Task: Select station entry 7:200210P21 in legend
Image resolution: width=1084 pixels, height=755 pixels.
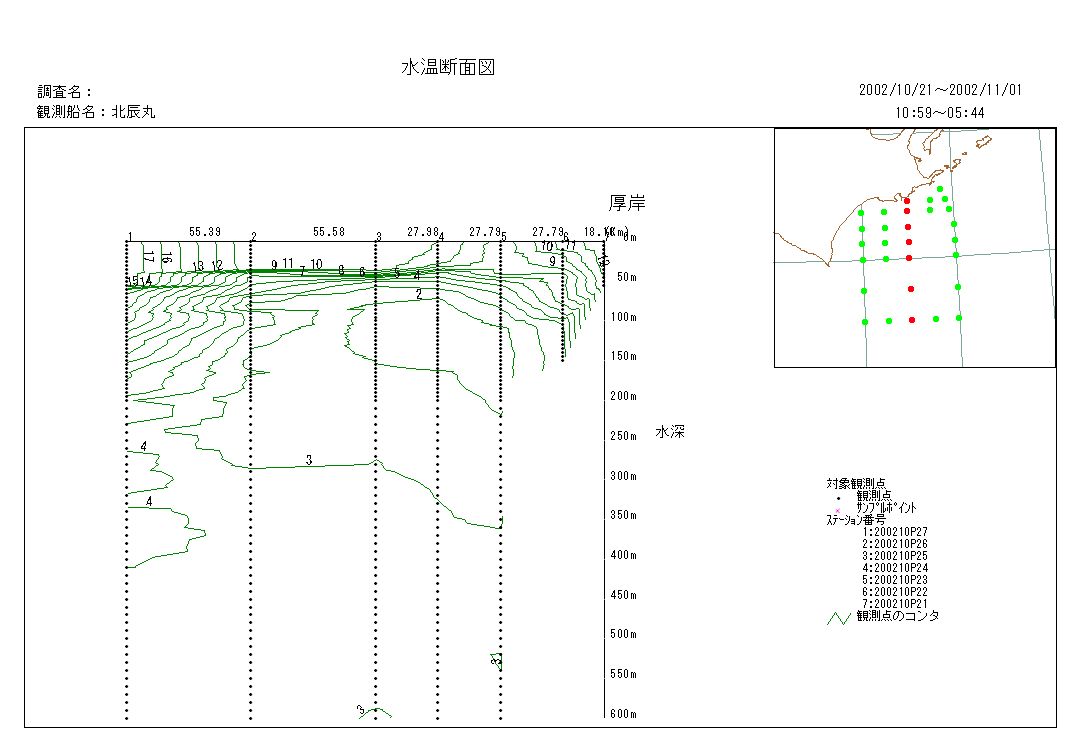Action: click(x=894, y=604)
